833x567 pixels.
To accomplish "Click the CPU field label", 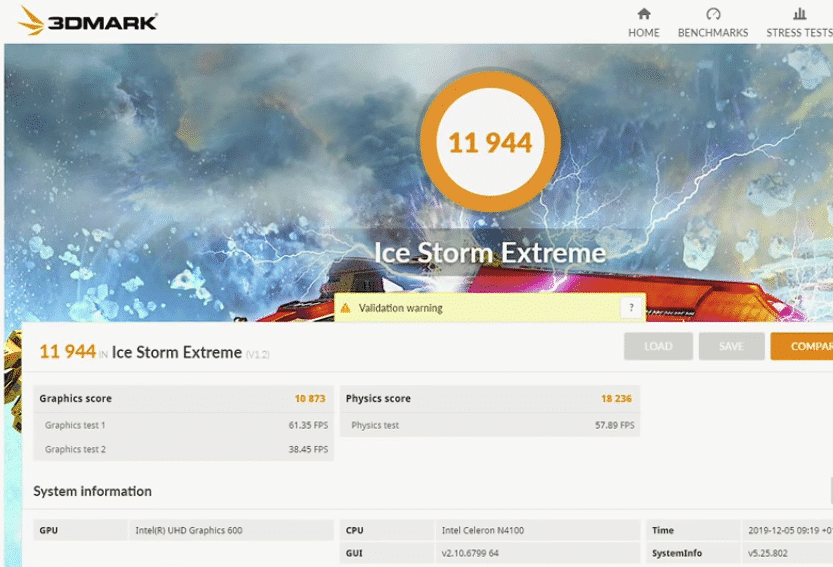I will pos(354,530).
